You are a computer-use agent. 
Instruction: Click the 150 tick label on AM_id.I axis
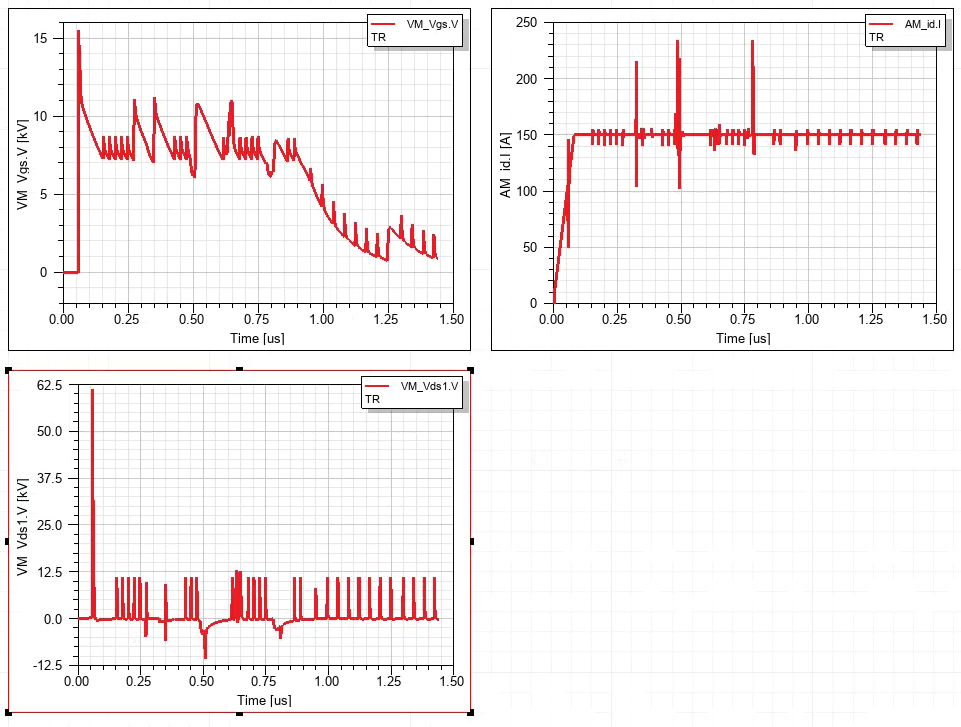click(526, 135)
